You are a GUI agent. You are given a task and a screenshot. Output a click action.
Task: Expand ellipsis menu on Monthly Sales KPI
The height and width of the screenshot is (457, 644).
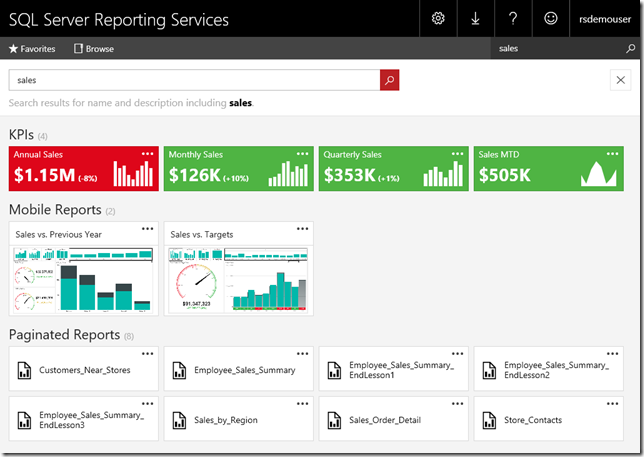pos(303,153)
